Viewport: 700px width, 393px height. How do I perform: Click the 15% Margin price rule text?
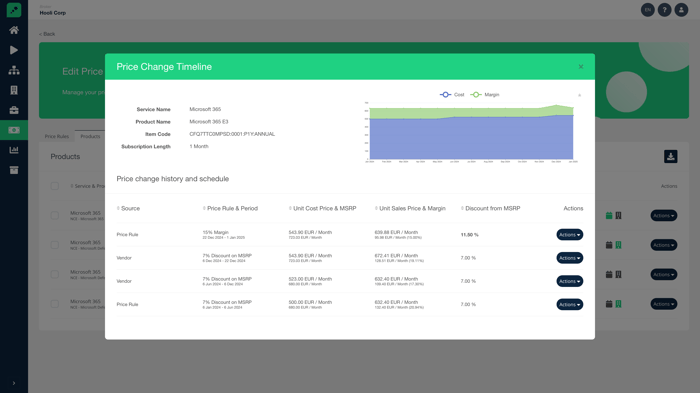point(216,232)
